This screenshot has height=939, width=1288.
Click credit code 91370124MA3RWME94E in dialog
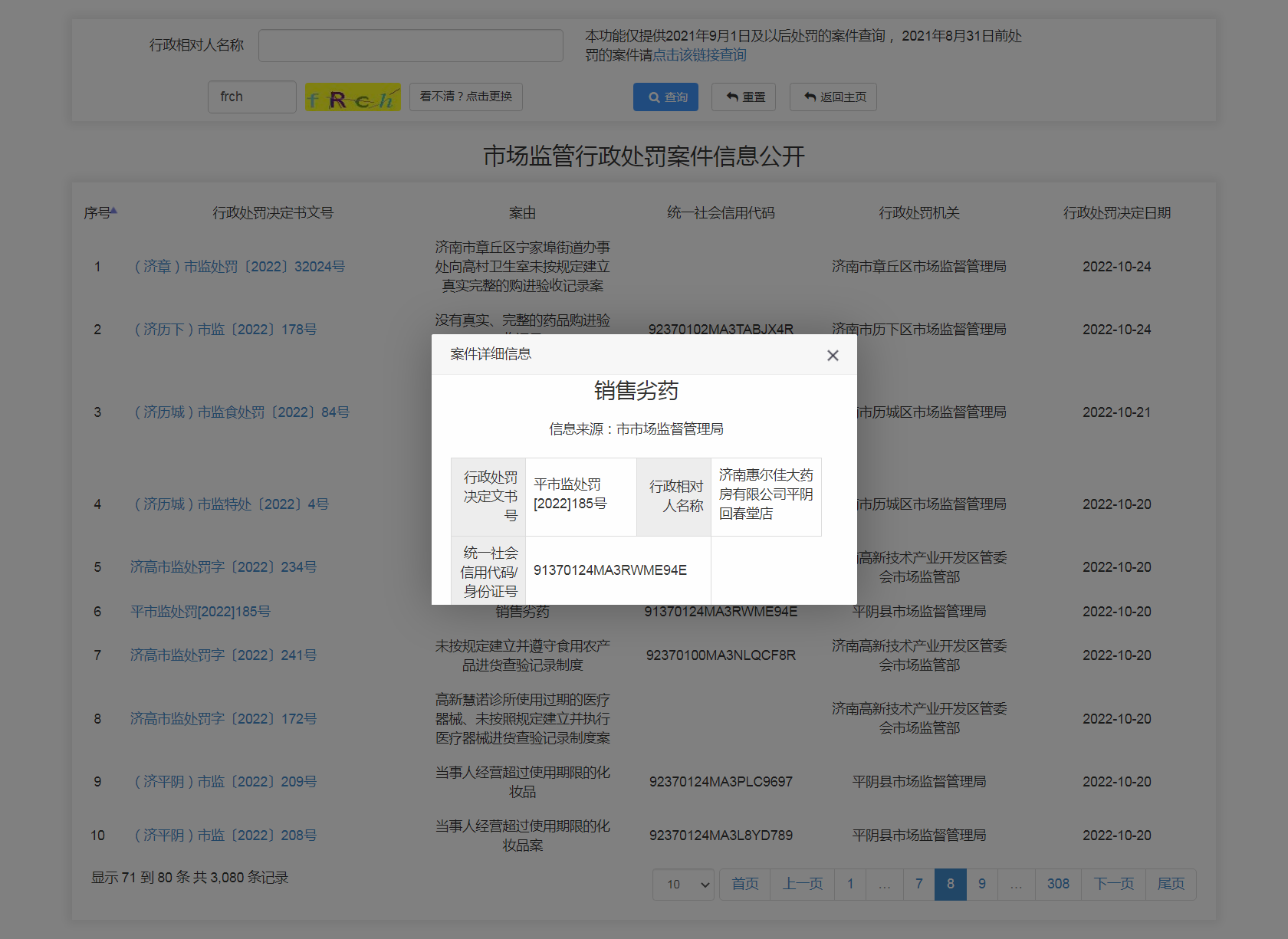(610, 570)
